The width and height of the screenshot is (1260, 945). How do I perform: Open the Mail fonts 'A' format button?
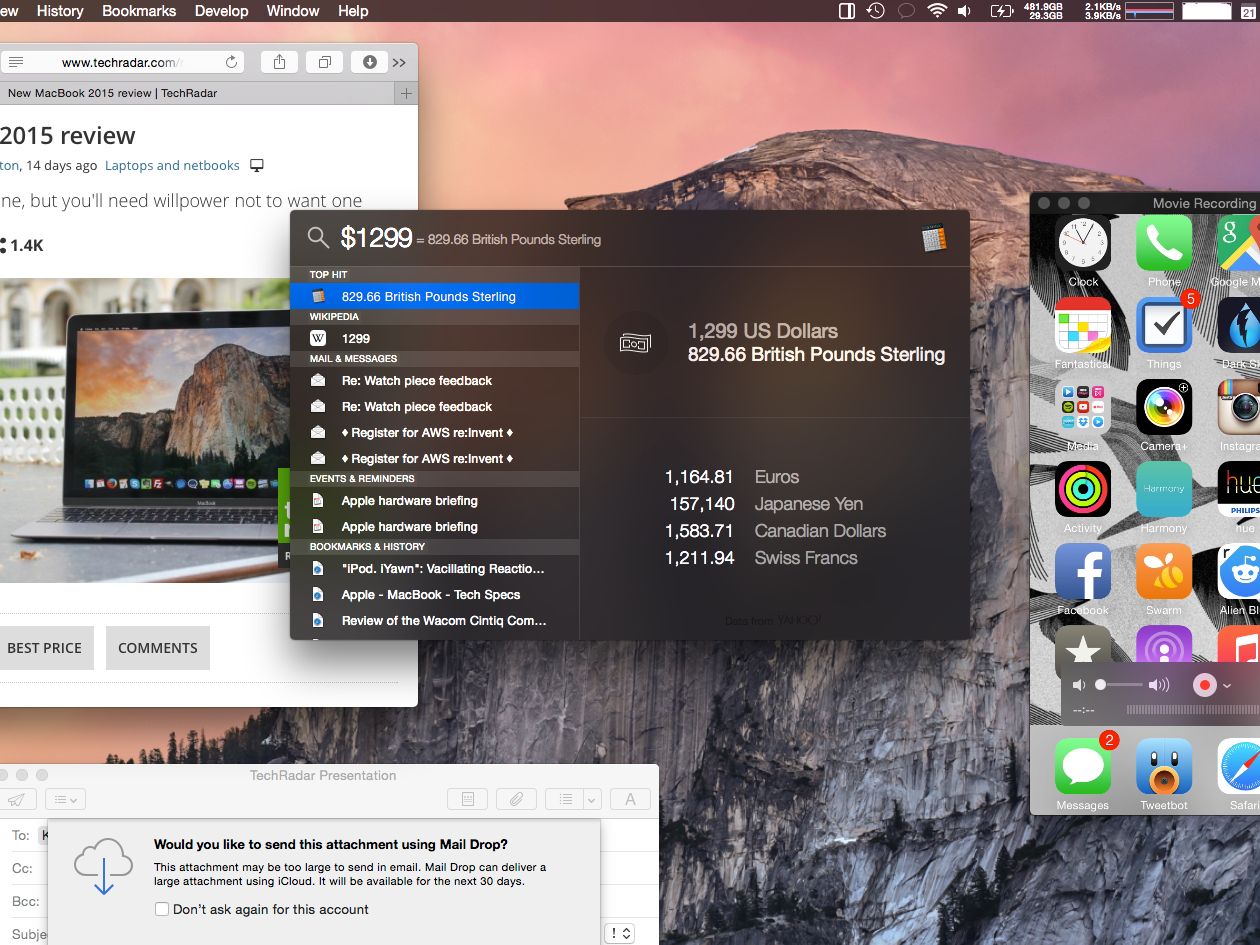click(630, 799)
